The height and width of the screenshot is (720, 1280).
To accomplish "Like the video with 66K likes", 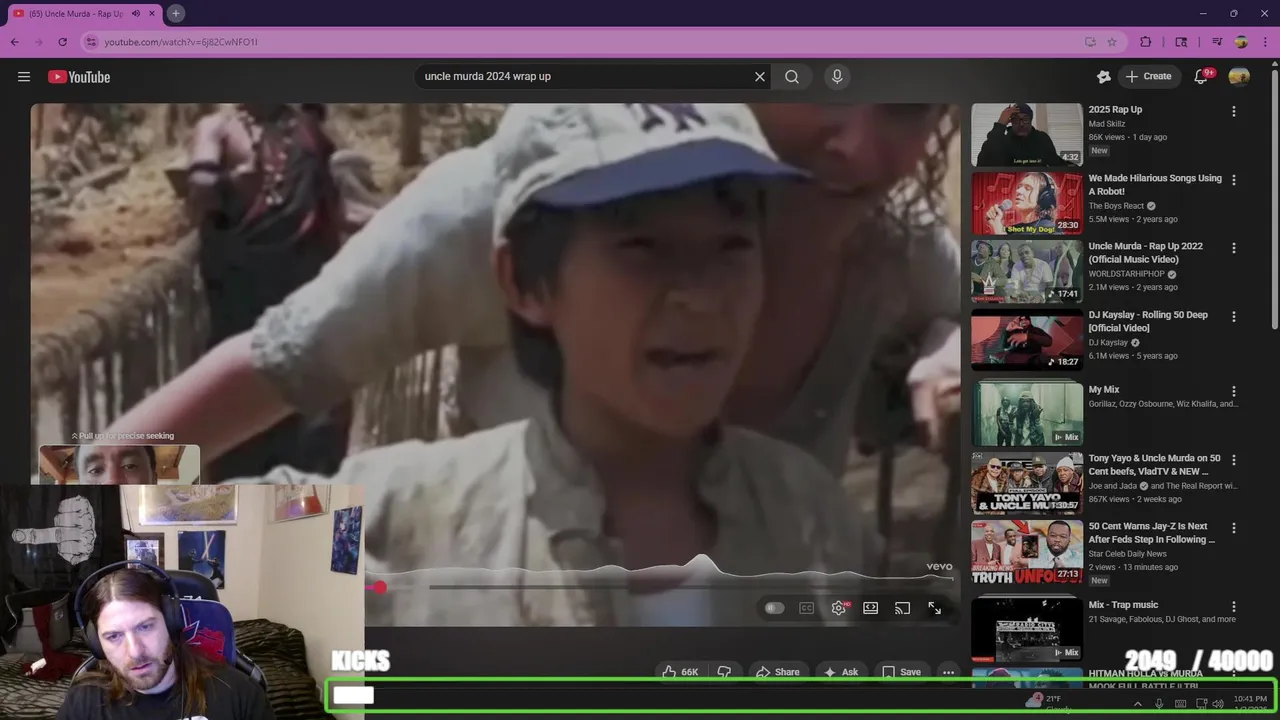I will coord(680,672).
